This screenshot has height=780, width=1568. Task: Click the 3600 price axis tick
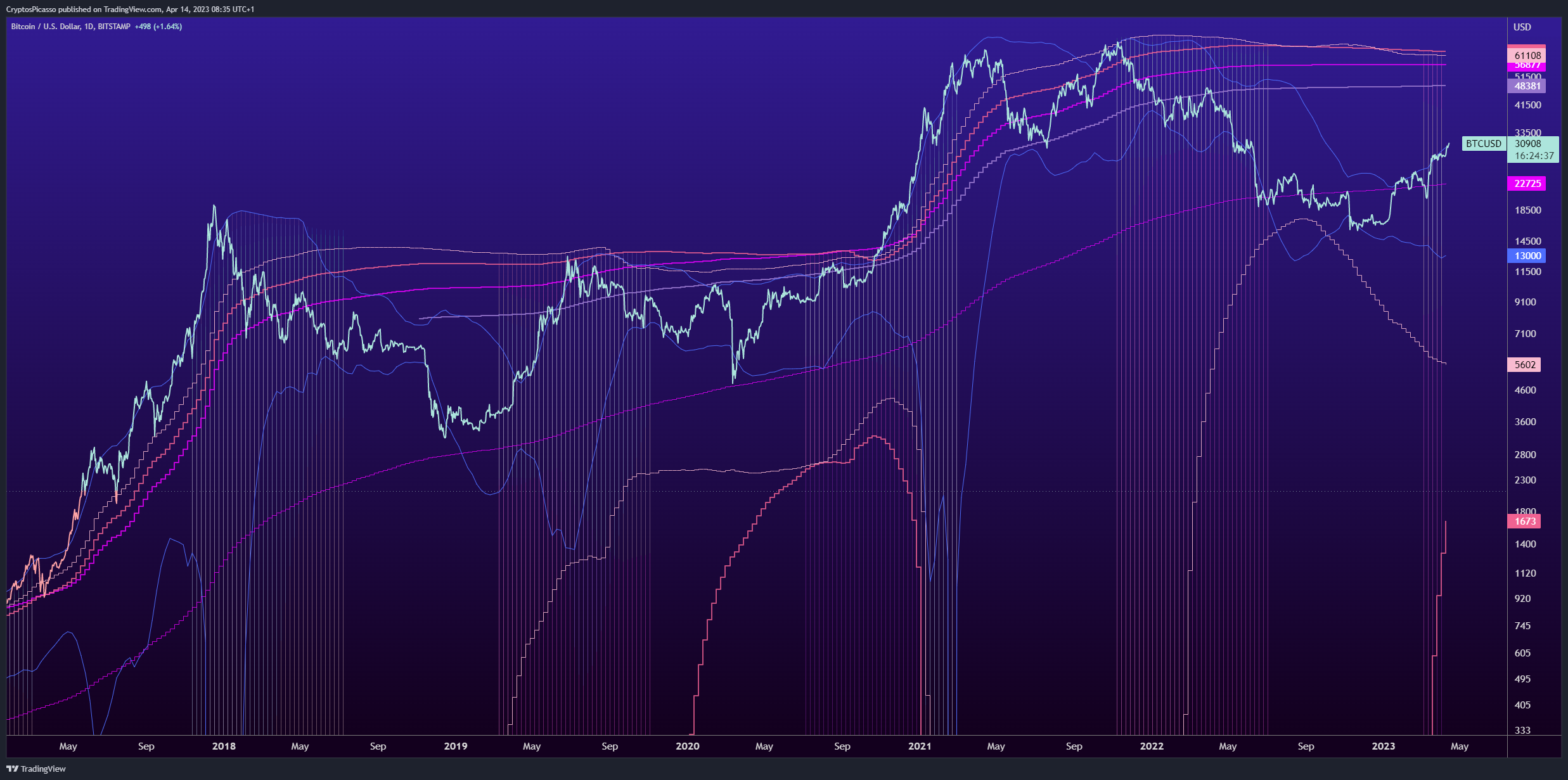(x=1526, y=422)
